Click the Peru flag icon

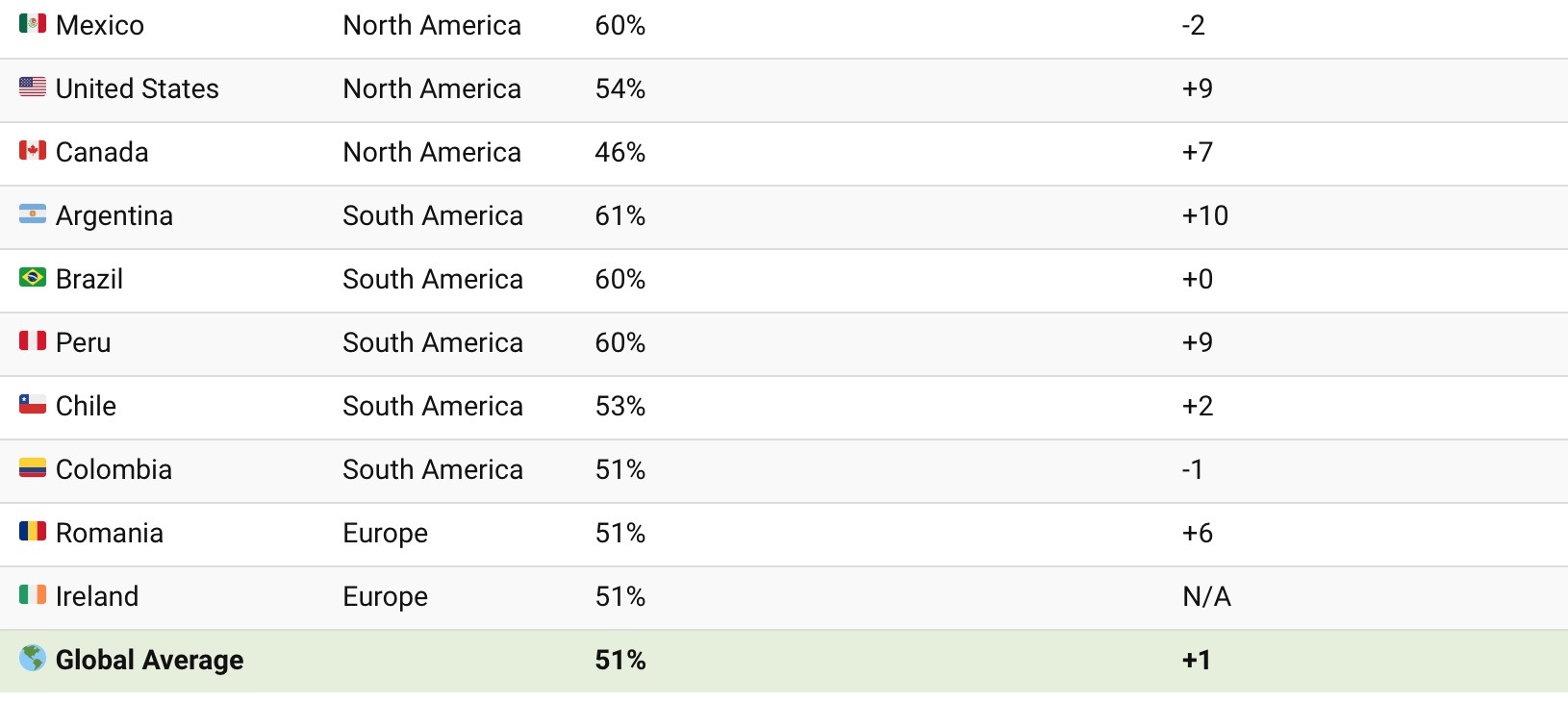33,340
